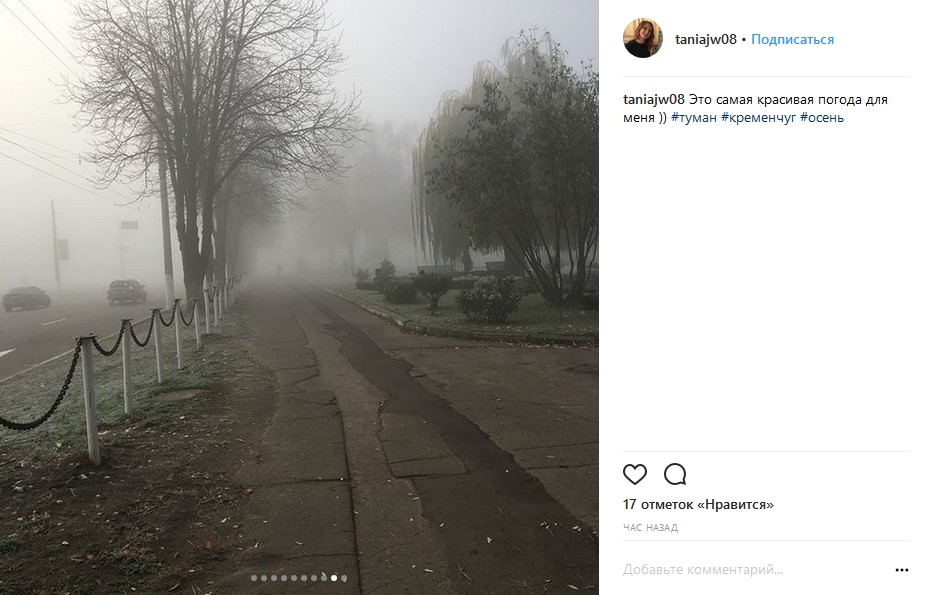Screen dimensions: 933x595
Task: Open the #туман hashtag
Action: [x=694, y=117]
